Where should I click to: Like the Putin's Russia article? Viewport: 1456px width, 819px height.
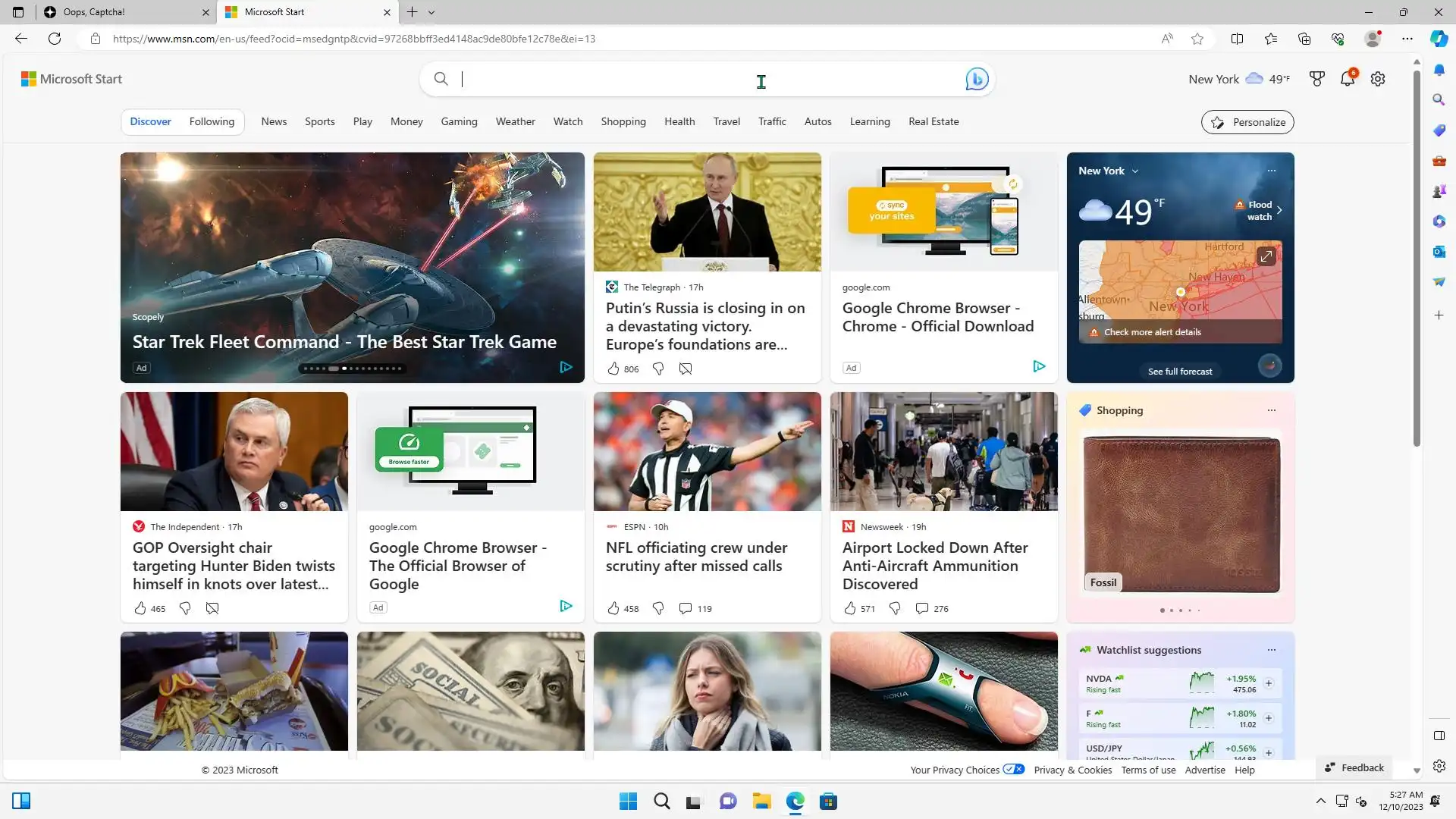(x=613, y=369)
